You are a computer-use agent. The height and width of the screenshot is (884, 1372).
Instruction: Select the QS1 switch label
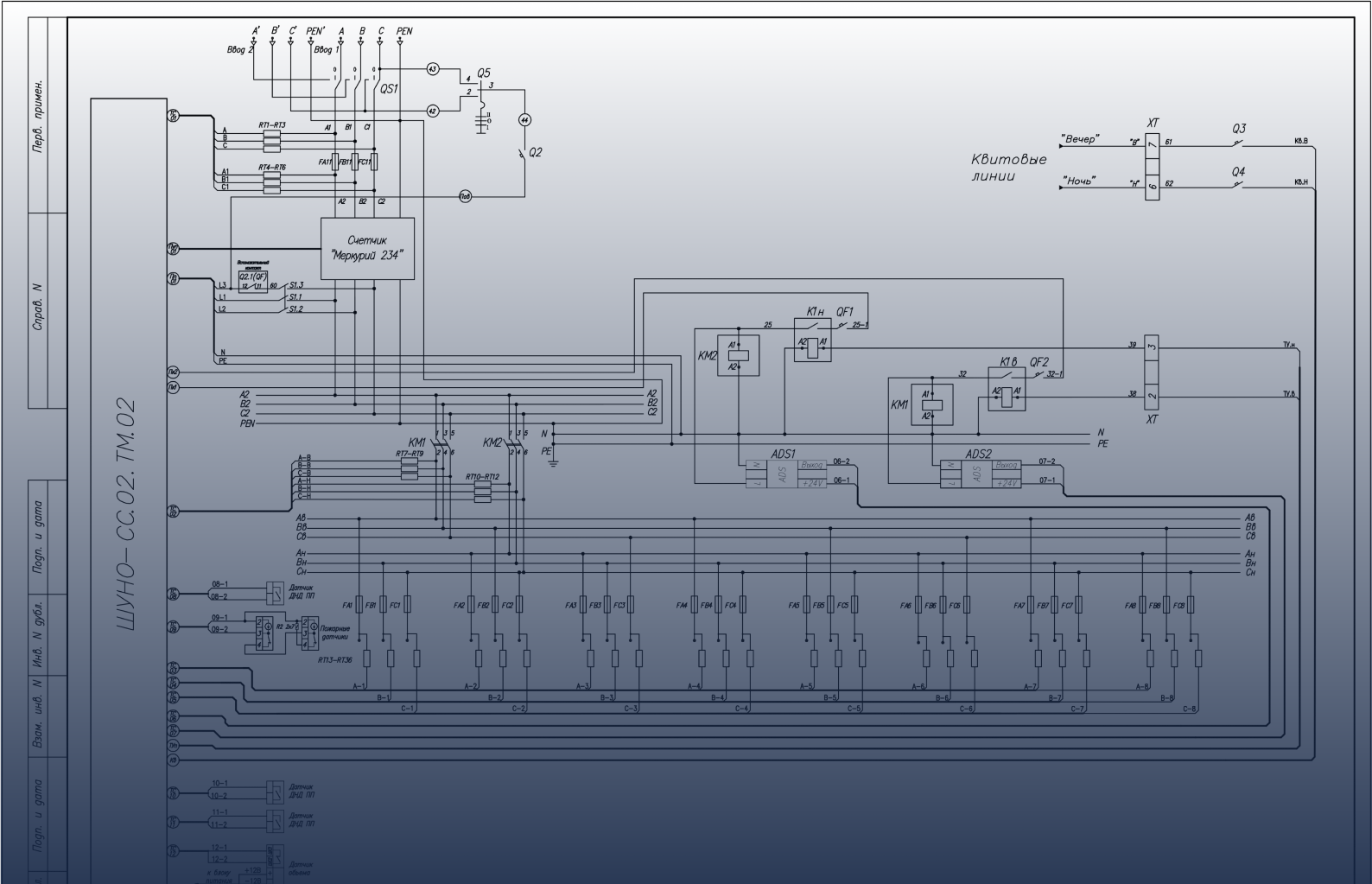pyautogui.click(x=389, y=88)
